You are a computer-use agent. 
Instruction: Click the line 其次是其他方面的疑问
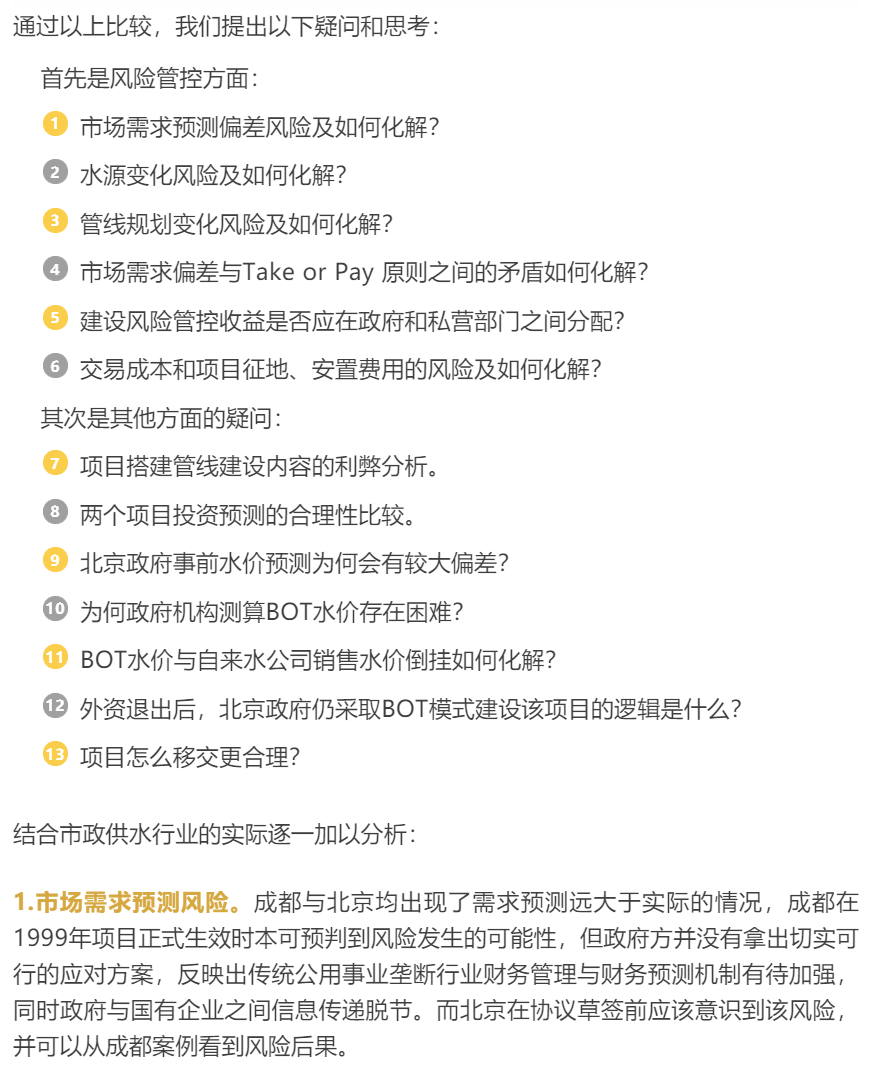tap(161, 418)
